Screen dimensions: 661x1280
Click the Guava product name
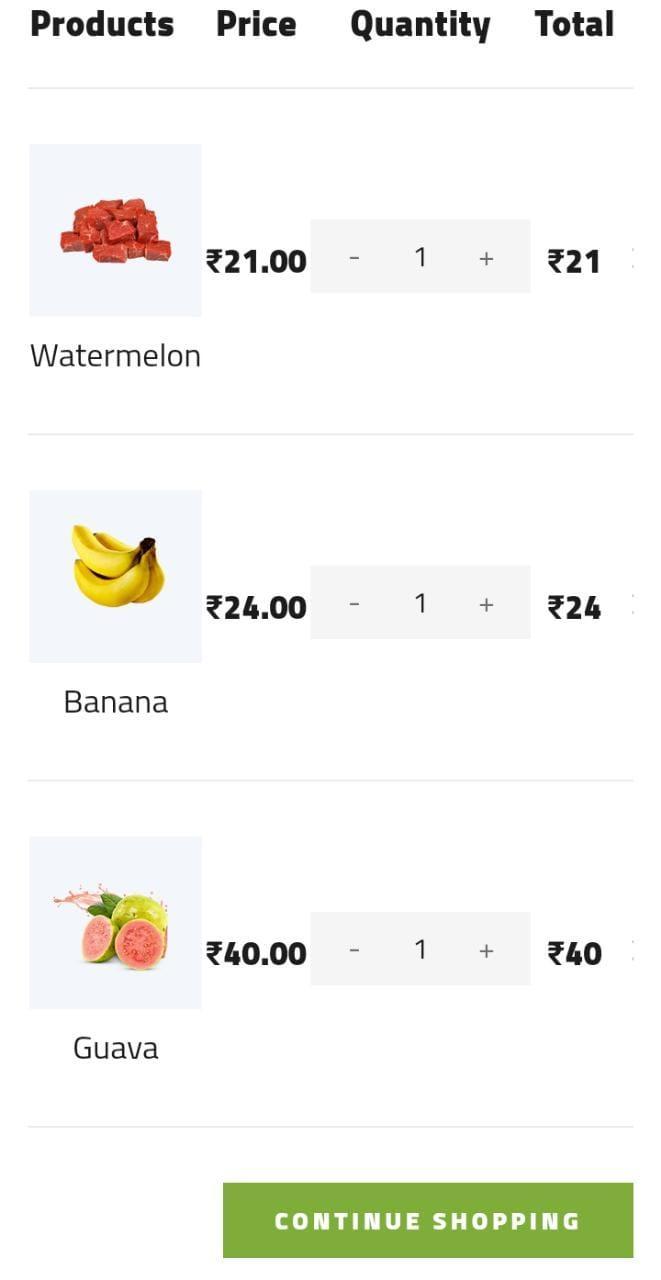[x=115, y=1048]
